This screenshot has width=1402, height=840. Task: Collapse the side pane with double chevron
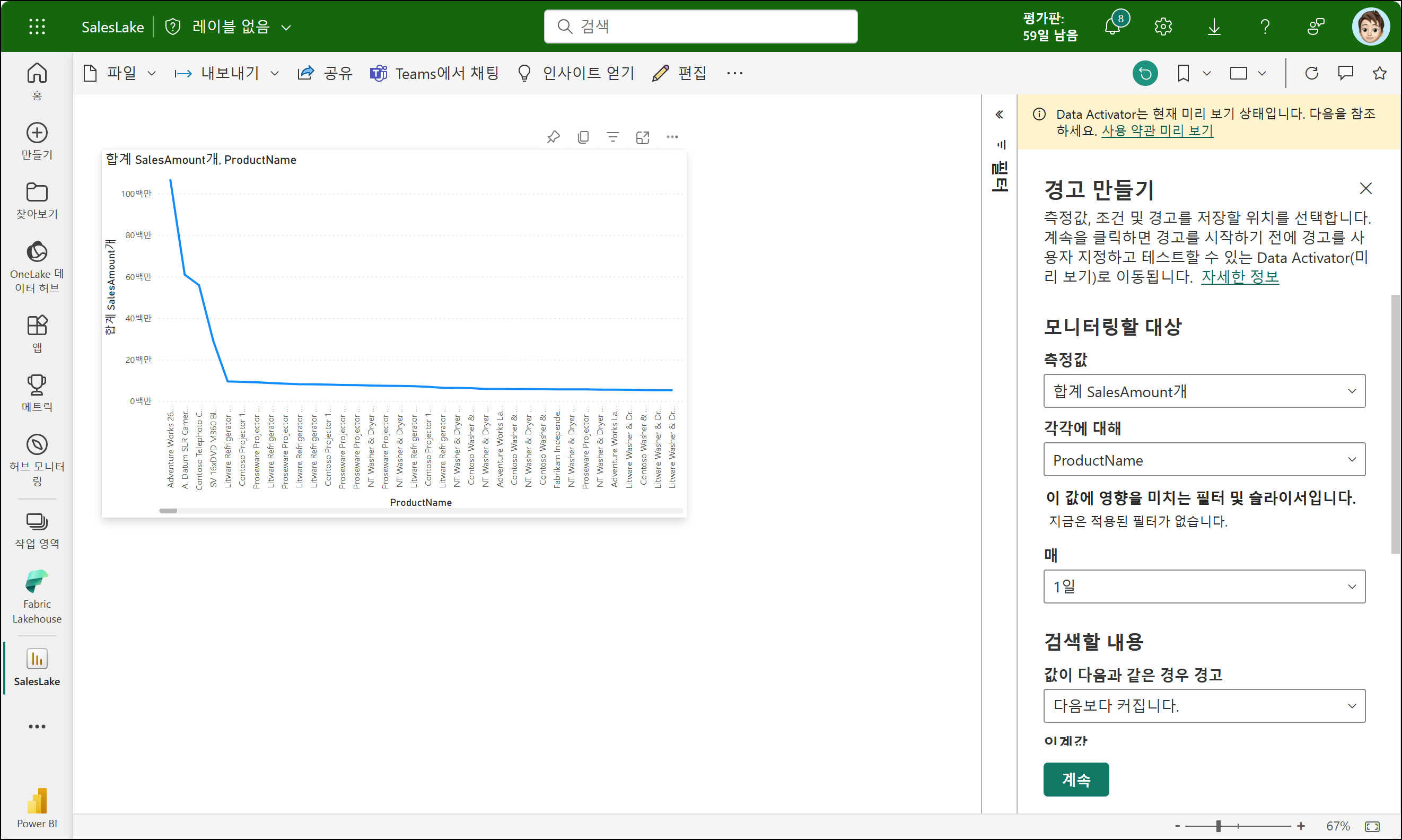point(999,115)
